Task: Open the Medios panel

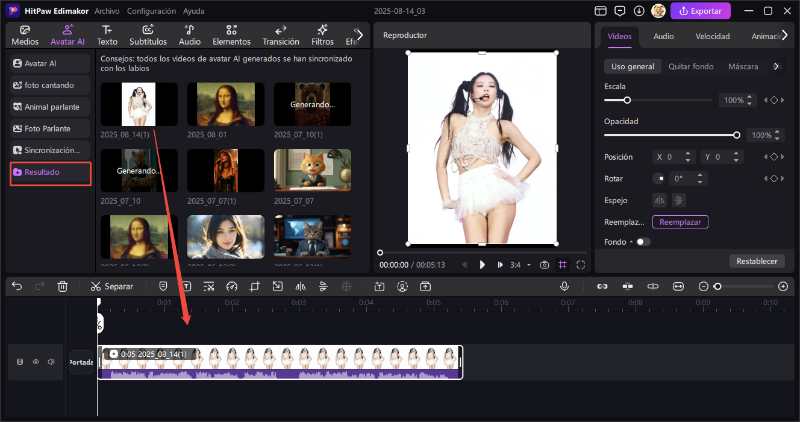Action: (x=25, y=36)
